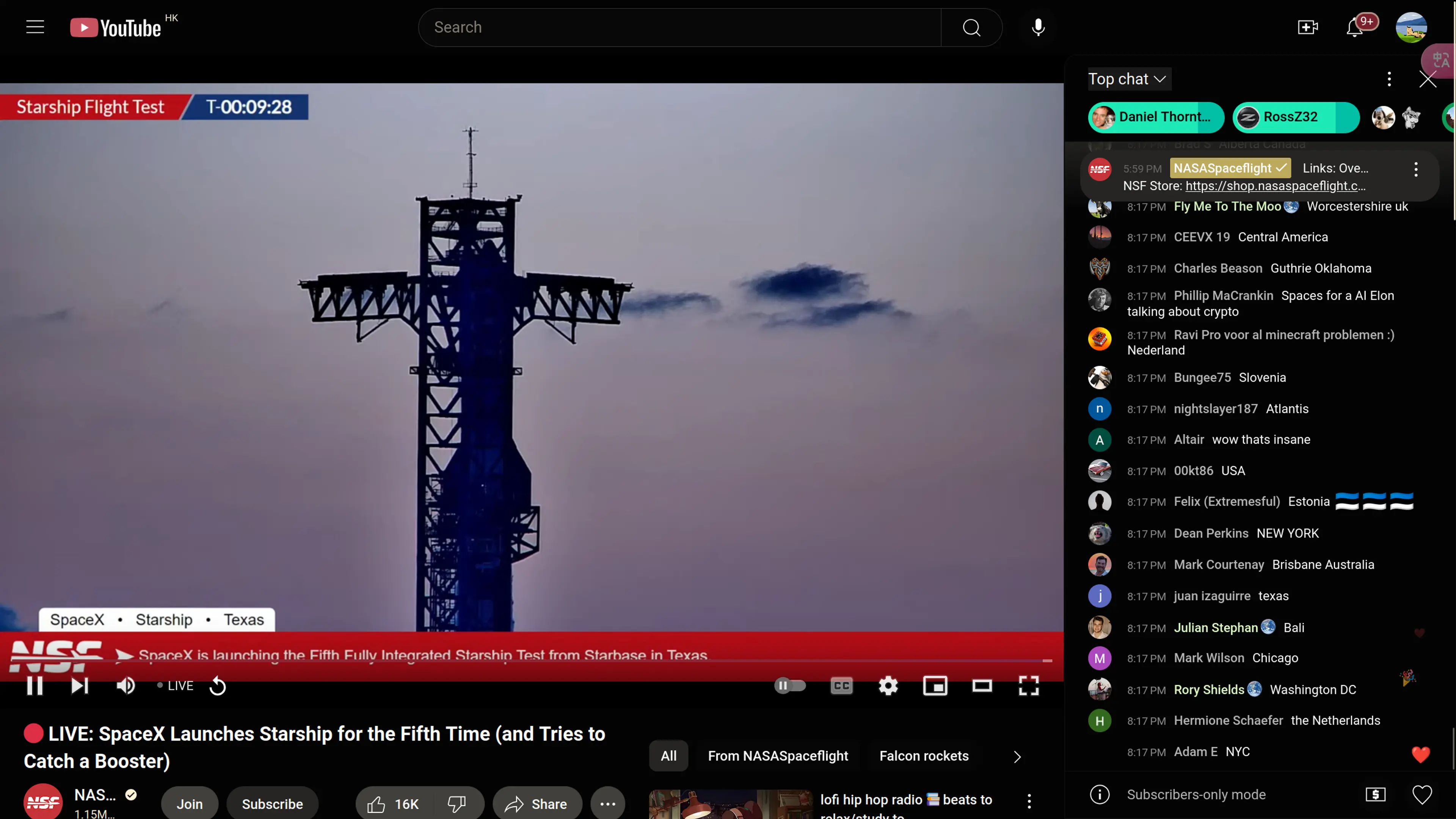Click NASASpaceflight pinned author badge
This screenshot has width=1456, height=819.
1230,168
